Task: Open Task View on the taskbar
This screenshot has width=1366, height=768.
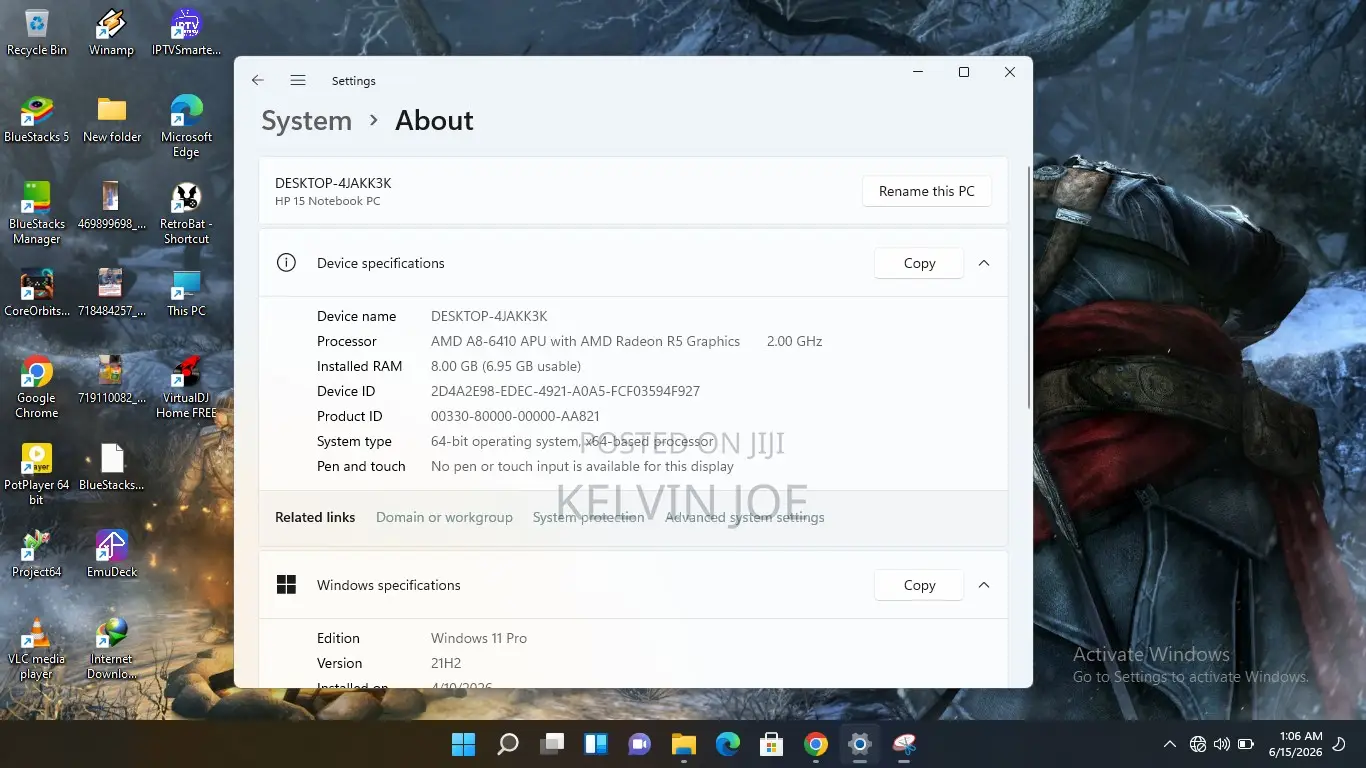Action: click(552, 744)
